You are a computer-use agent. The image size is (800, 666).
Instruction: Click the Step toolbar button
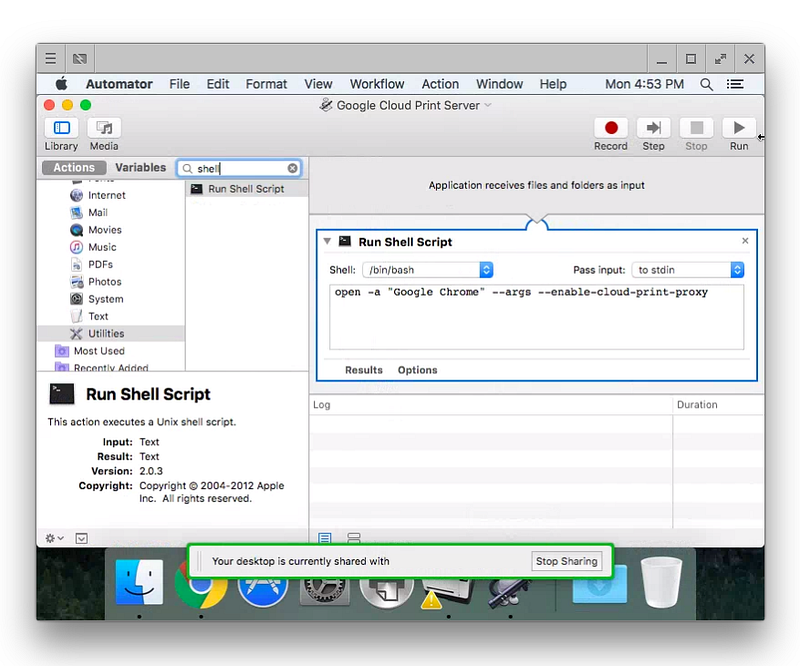click(654, 128)
